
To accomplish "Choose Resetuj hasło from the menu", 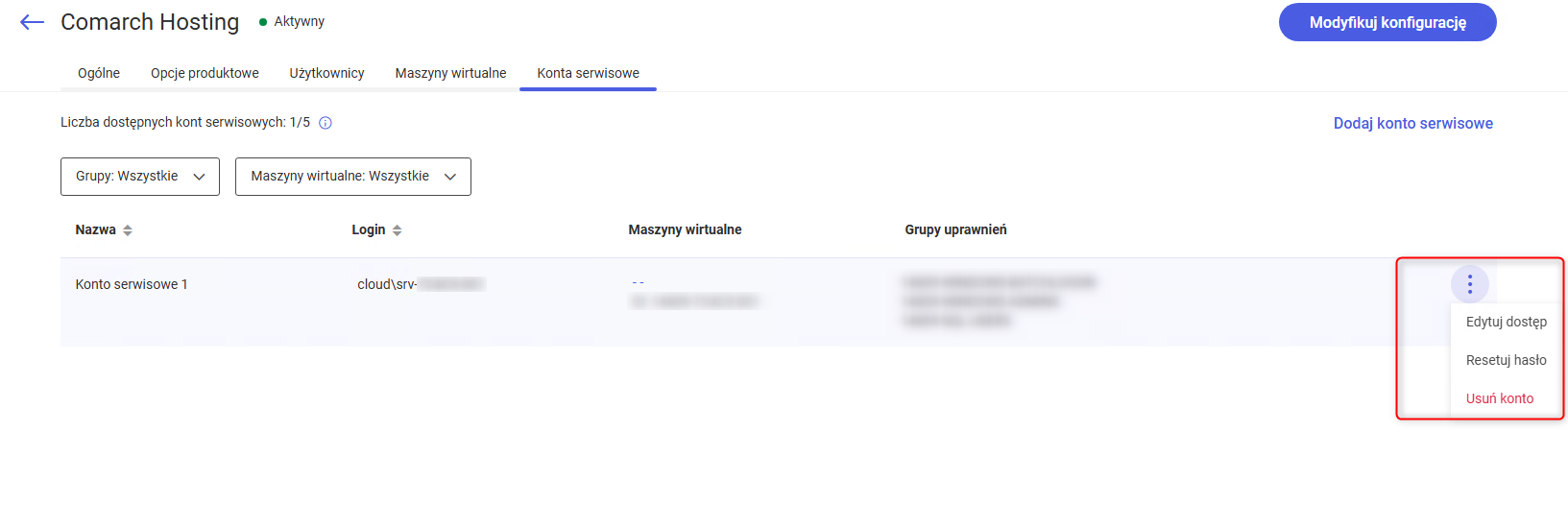I will pyautogui.click(x=1506, y=360).
